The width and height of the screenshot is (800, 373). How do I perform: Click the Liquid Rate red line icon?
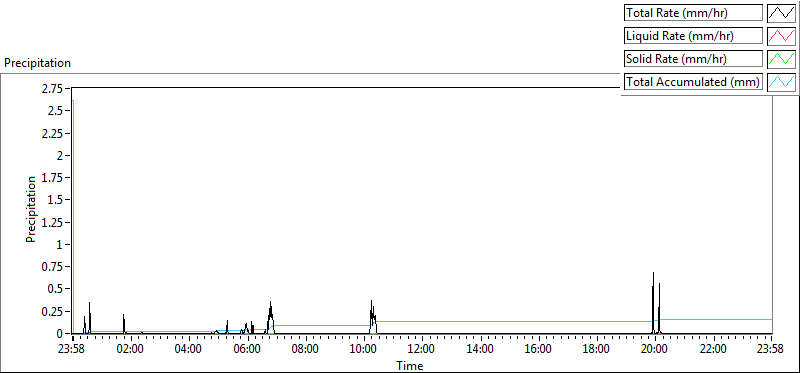pos(781,36)
